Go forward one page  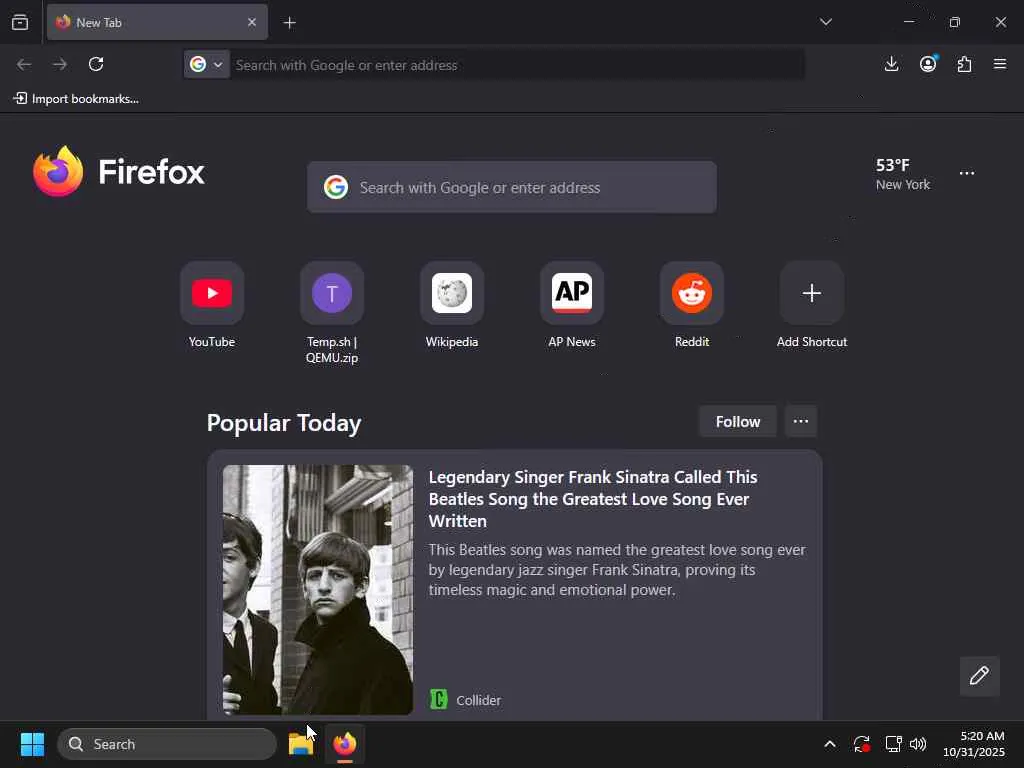pos(60,64)
